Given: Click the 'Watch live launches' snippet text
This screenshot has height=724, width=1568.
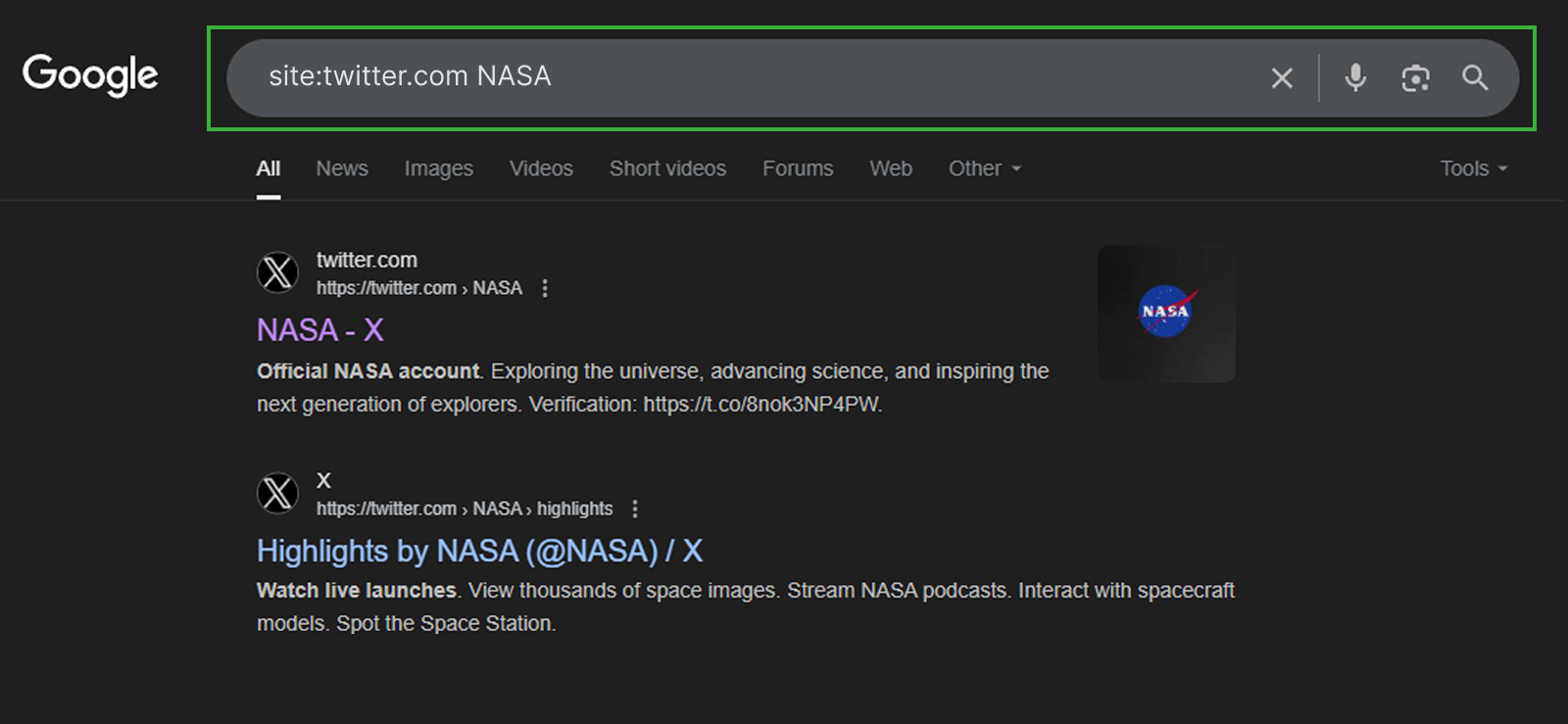Looking at the screenshot, I should (x=356, y=591).
